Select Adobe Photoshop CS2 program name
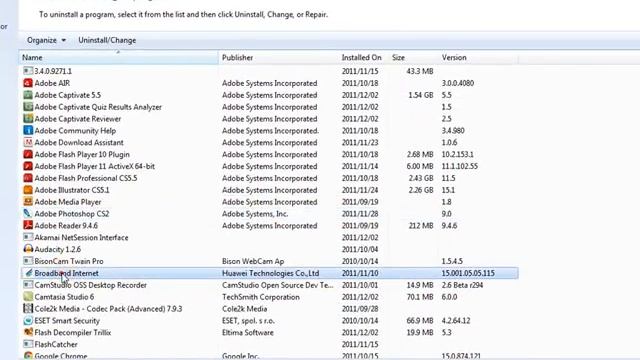This screenshot has width=640, height=360. pos(72,213)
